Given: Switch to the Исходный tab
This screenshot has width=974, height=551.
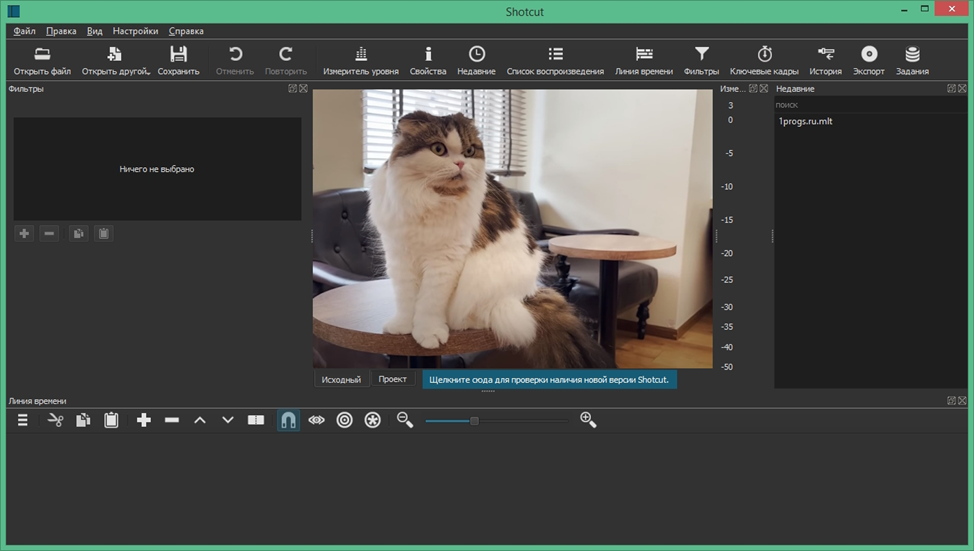Looking at the screenshot, I should click(x=340, y=380).
